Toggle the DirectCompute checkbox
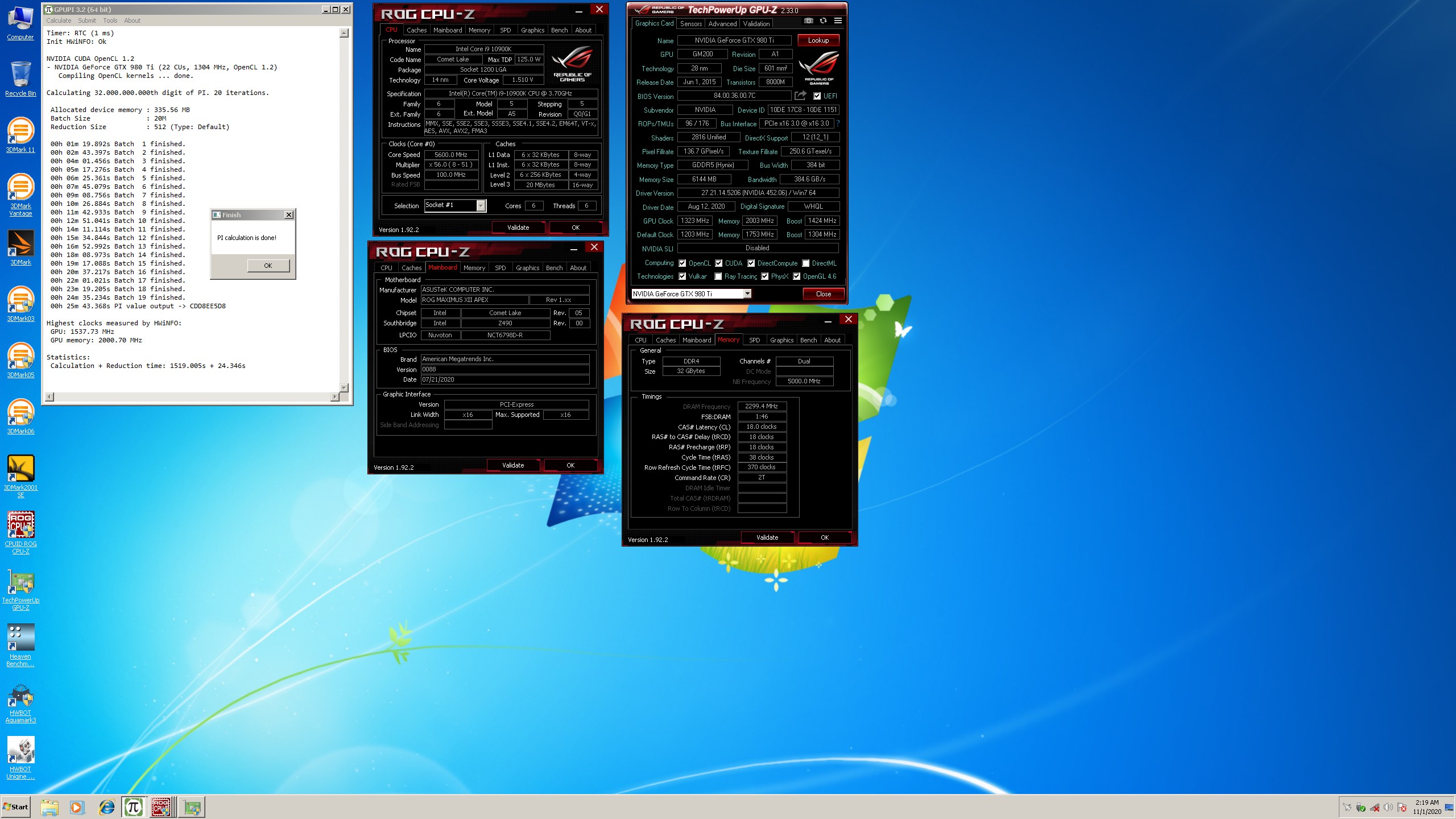Image resolution: width=1456 pixels, height=819 pixels. tap(751, 263)
